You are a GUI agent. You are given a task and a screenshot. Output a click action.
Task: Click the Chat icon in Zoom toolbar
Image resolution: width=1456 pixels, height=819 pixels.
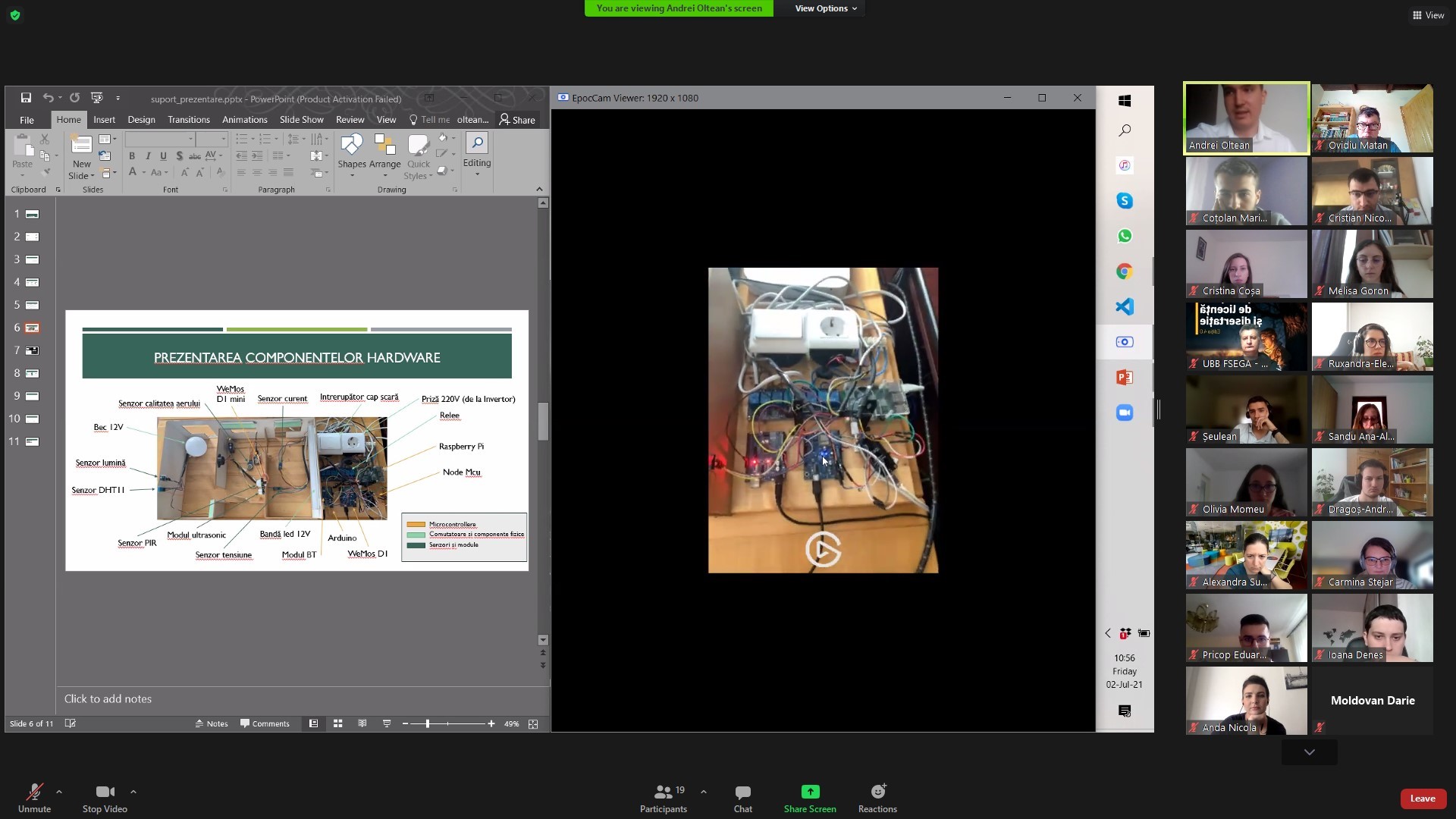pyautogui.click(x=742, y=792)
